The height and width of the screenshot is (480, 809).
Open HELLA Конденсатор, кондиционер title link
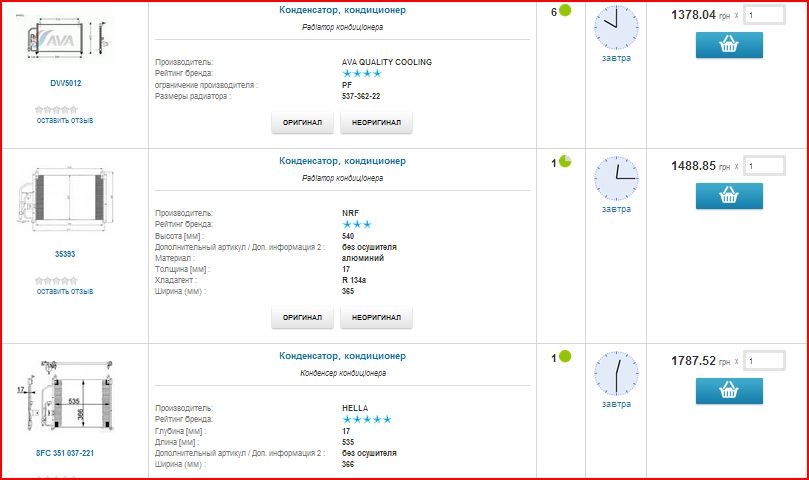[342, 356]
